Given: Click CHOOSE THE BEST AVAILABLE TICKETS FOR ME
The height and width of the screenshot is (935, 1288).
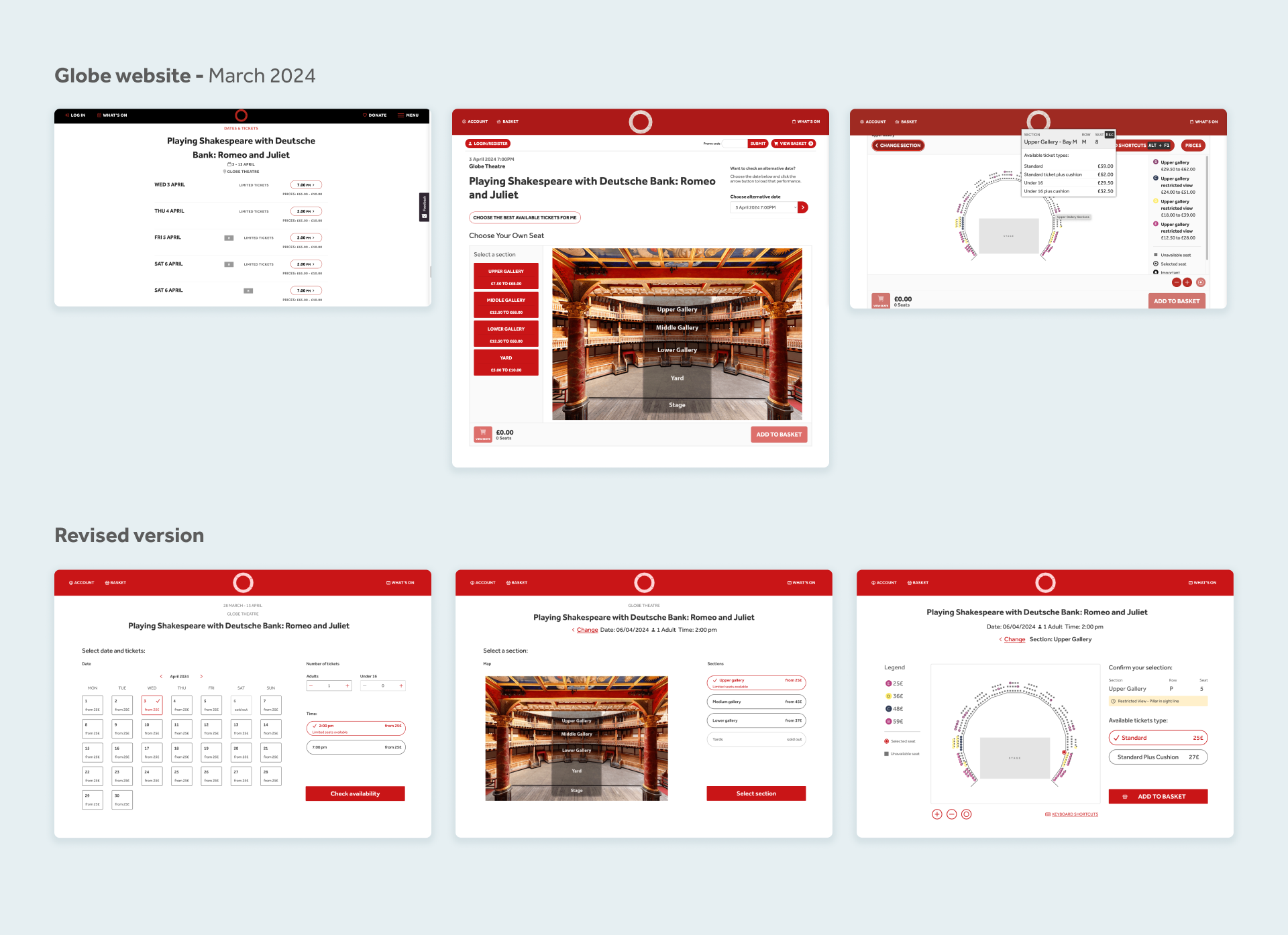Looking at the screenshot, I should (x=525, y=217).
